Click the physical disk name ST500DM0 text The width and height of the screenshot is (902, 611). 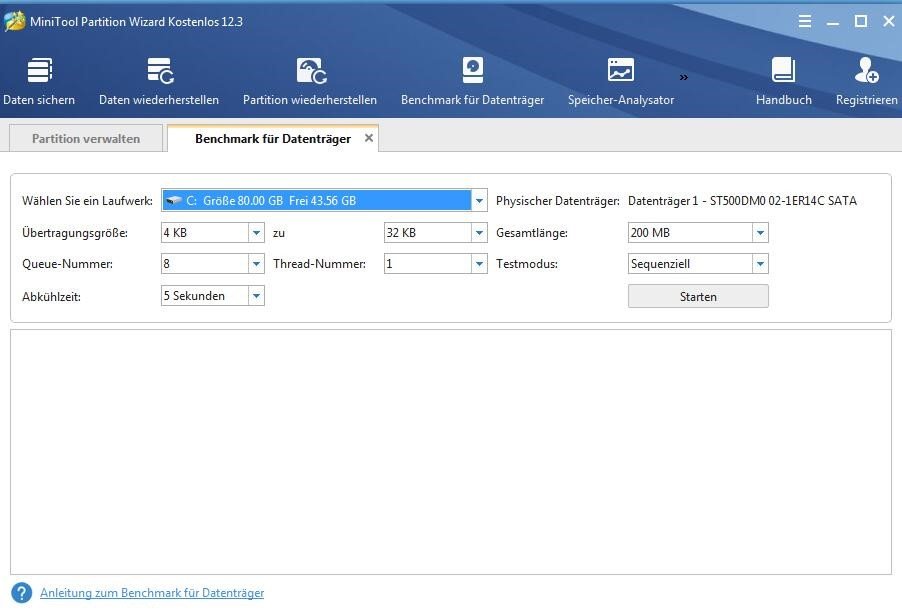point(742,201)
